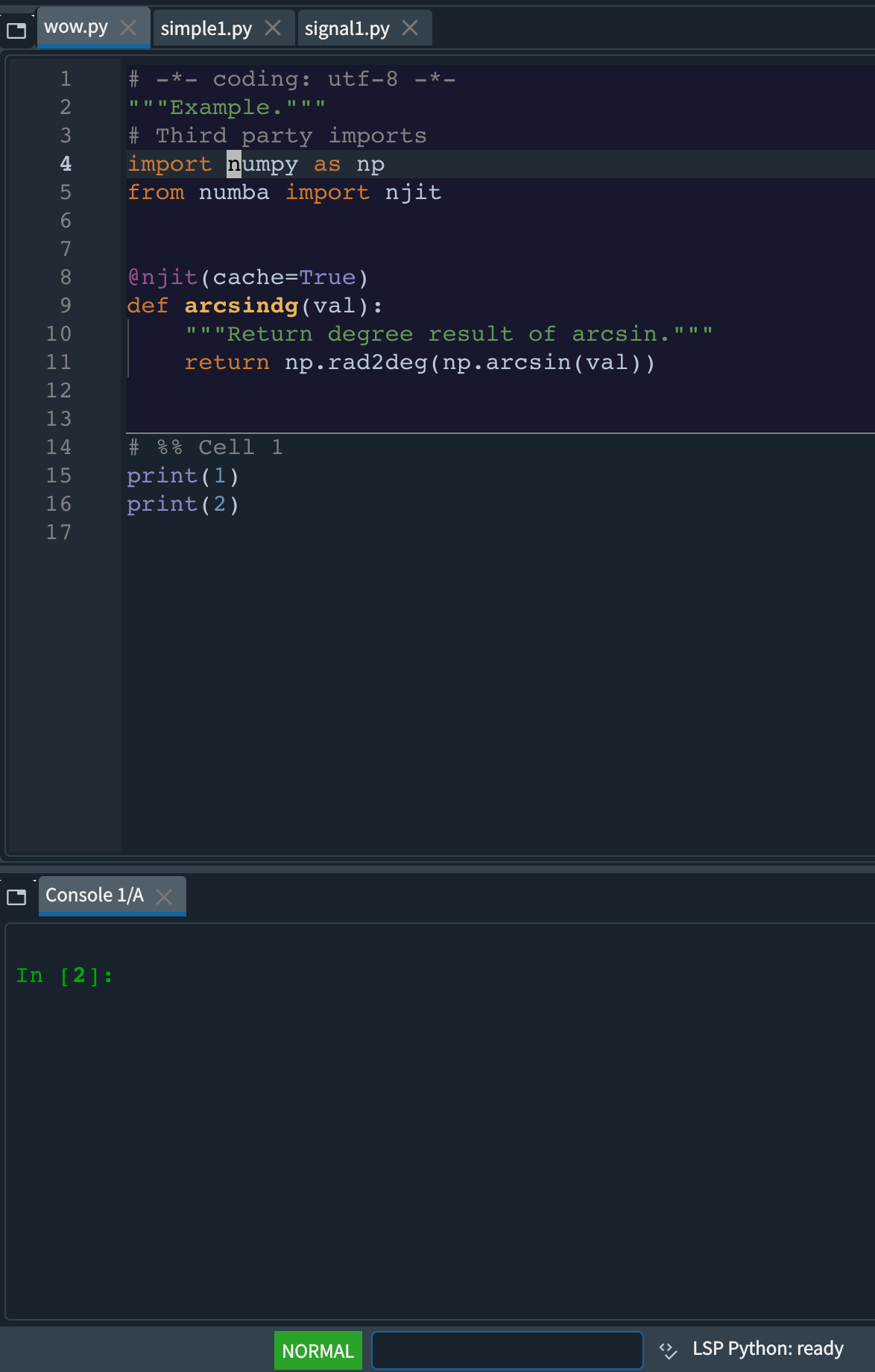Viewport: 875px width, 1372px height.
Task: Click line number 17 in the gutter
Action: coord(59,532)
